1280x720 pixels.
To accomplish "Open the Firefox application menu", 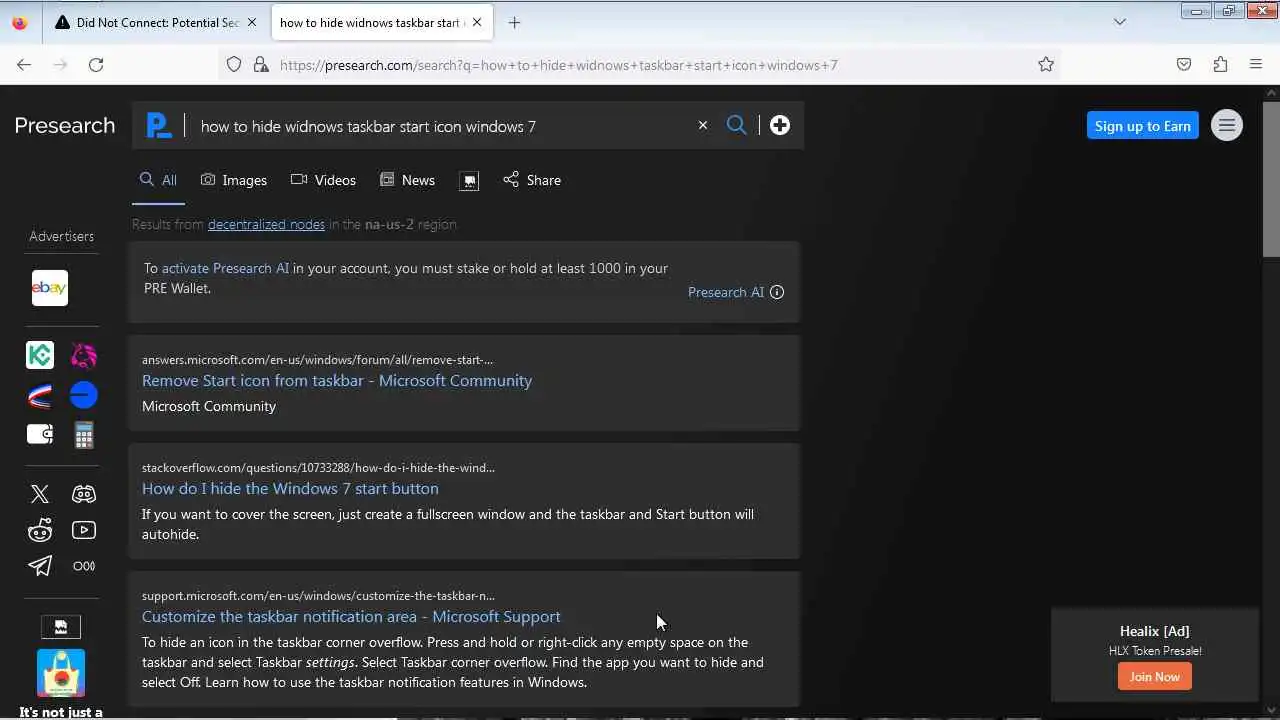I will 1256,65.
